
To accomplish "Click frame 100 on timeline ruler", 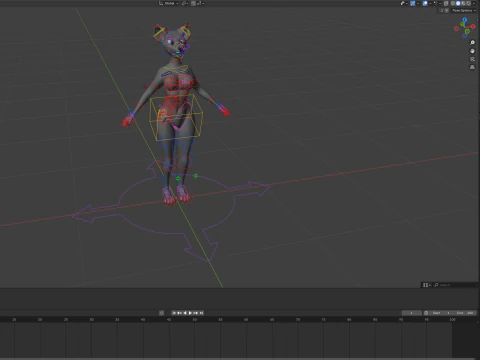I will tap(452, 320).
